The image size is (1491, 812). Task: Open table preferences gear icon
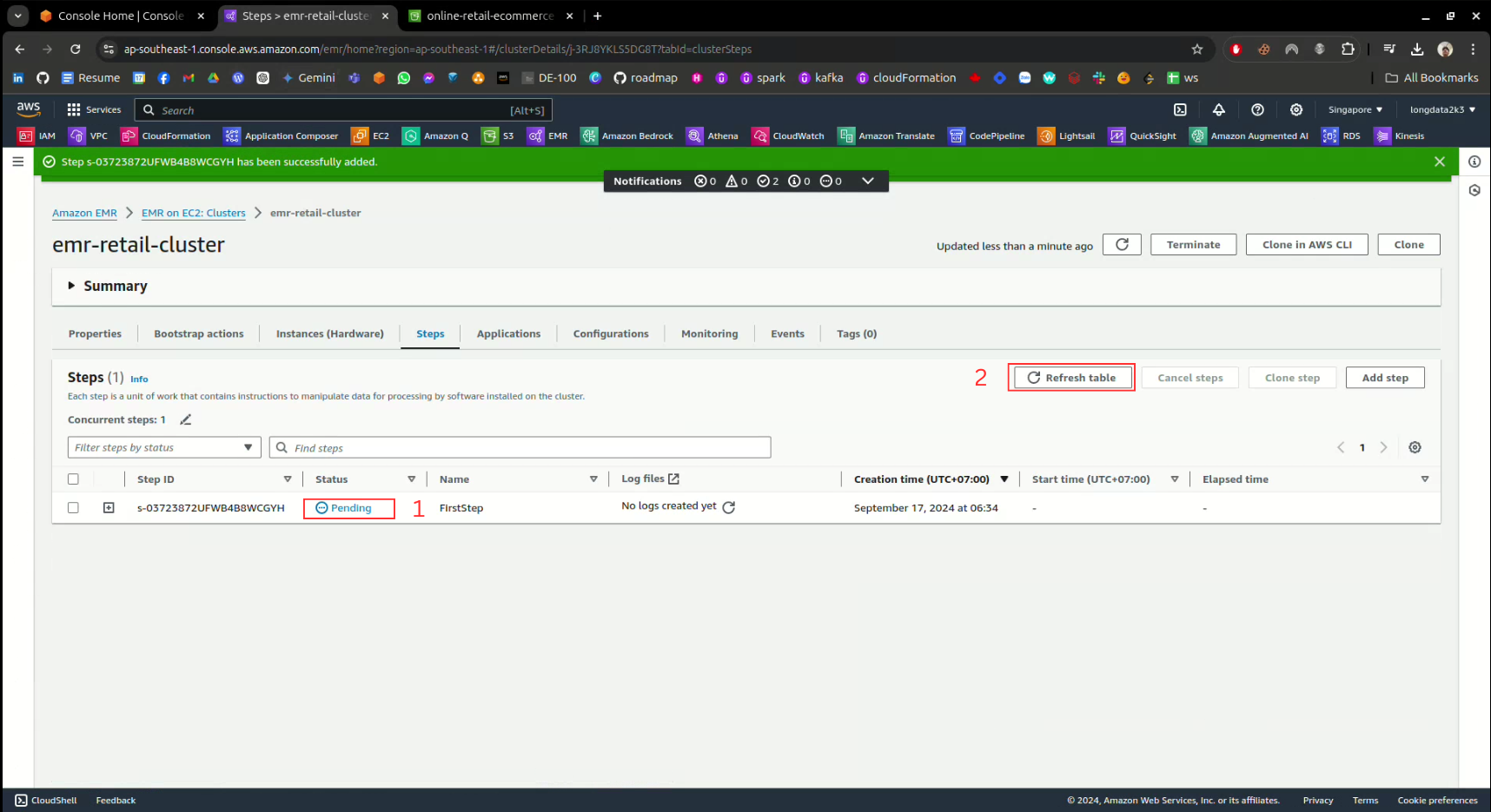[x=1415, y=447]
